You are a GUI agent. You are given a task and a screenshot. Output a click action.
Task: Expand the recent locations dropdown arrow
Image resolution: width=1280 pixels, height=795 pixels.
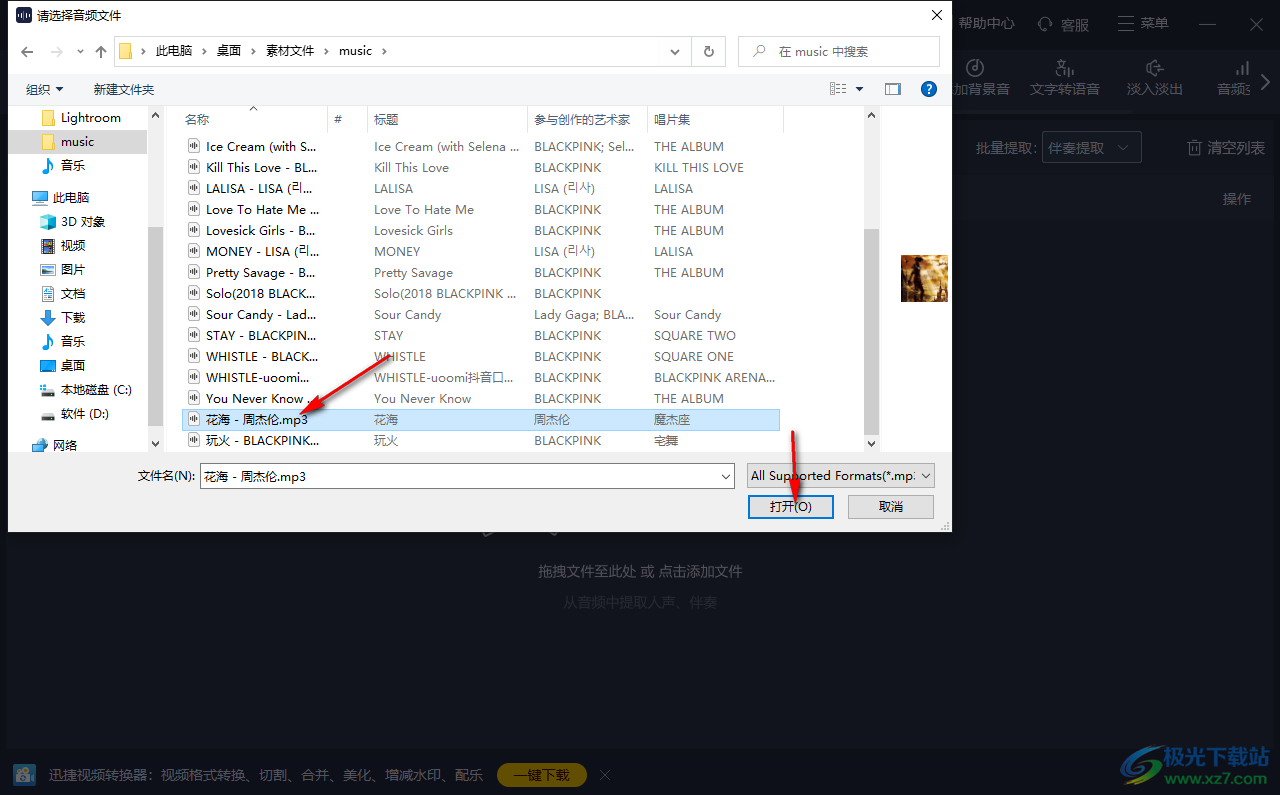79,51
